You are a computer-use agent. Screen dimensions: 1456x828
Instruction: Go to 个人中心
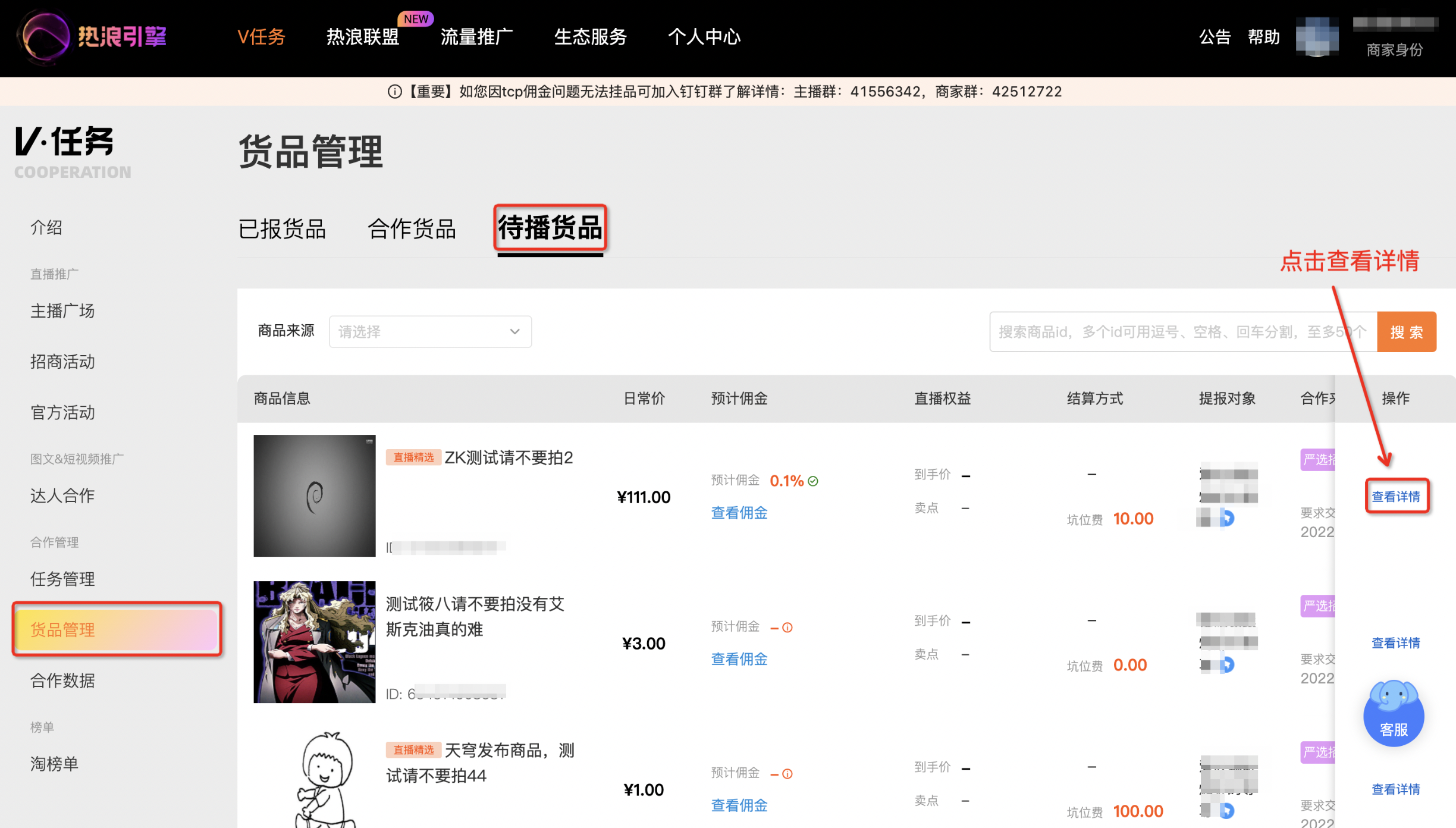704,37
